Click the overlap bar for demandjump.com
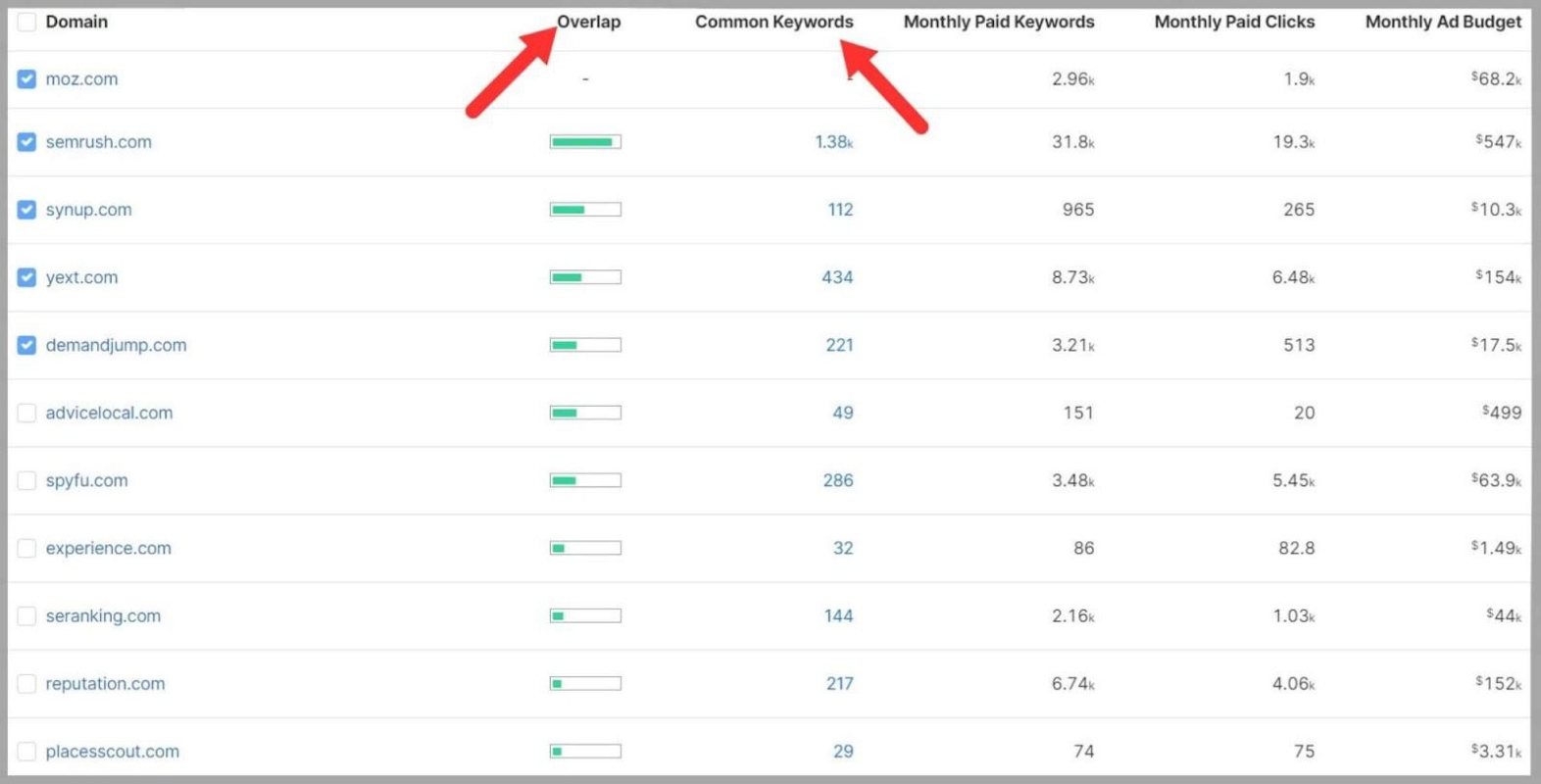 (585, 345)
